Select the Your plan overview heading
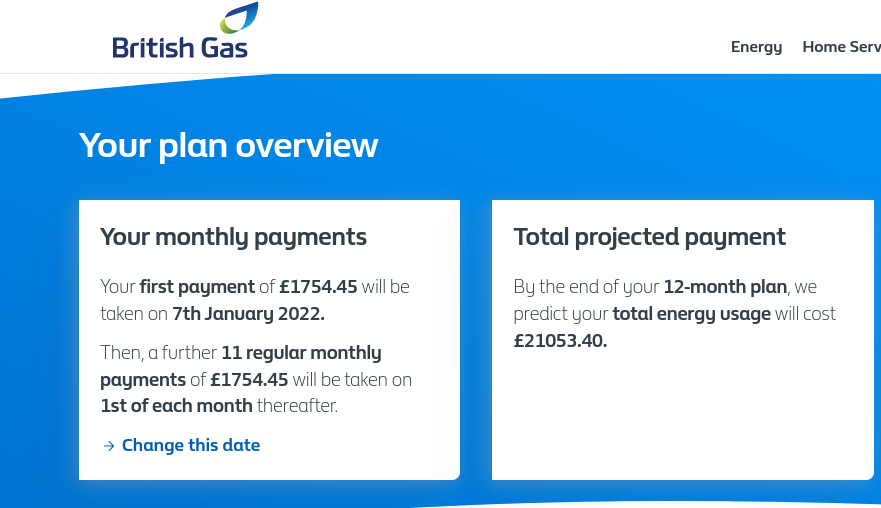The height and width of the screenshot is (508, 881). tap(229, 146)
